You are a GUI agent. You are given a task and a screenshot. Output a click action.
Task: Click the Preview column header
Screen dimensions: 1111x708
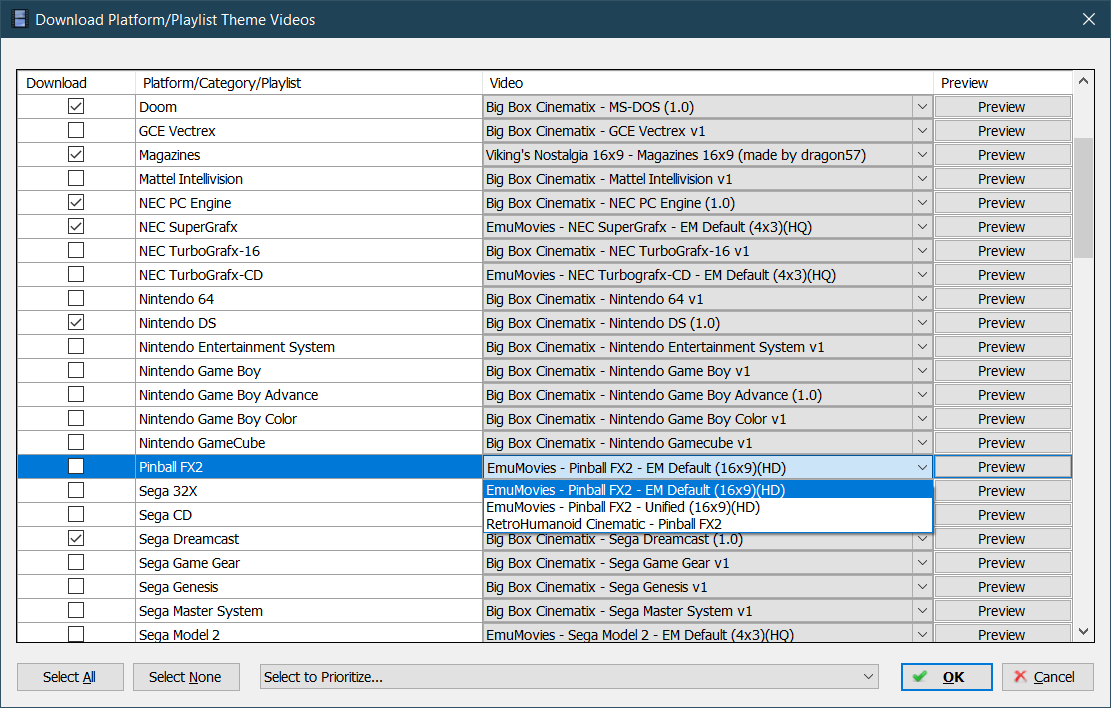pyautogui.click(x=1002, y=83)
